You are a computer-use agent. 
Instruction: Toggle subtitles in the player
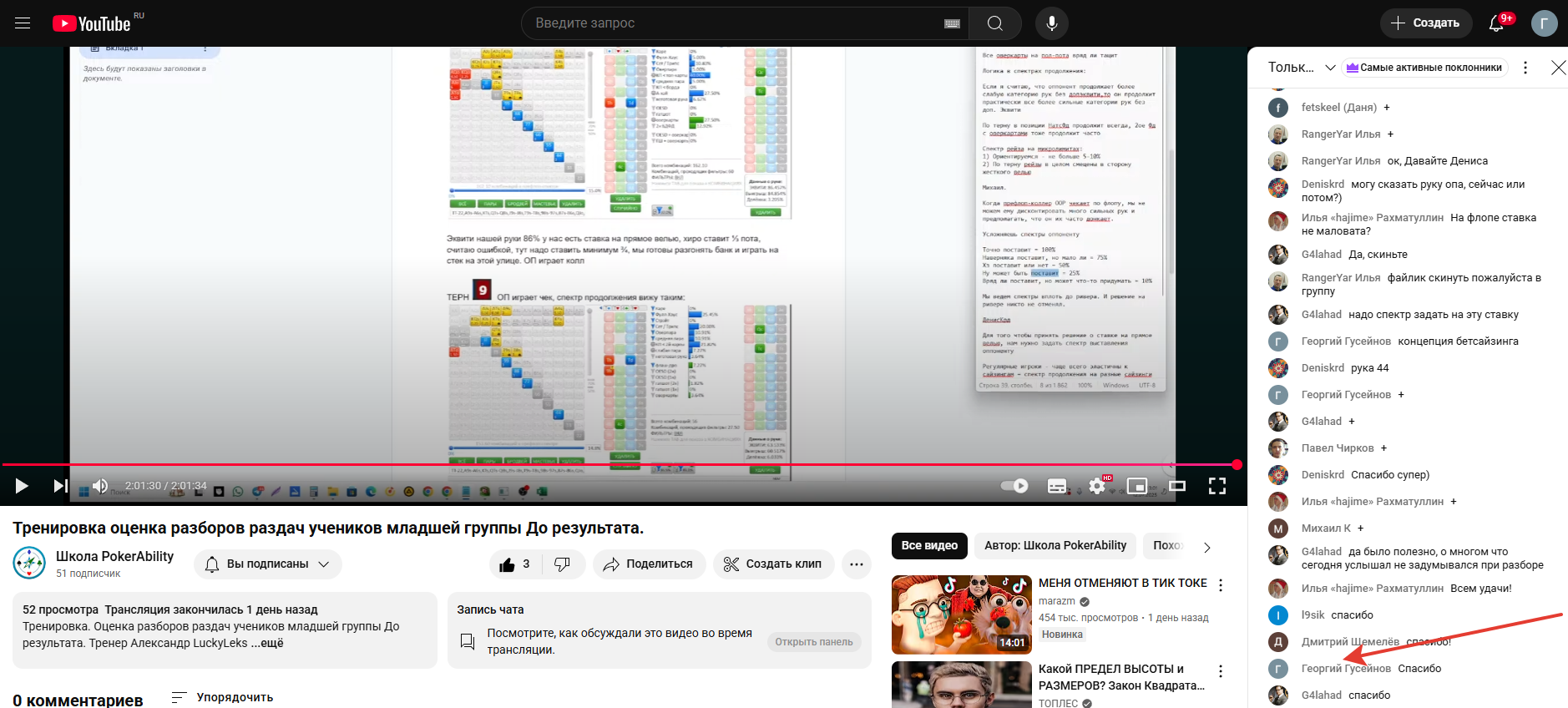(x=1057, y=486)
